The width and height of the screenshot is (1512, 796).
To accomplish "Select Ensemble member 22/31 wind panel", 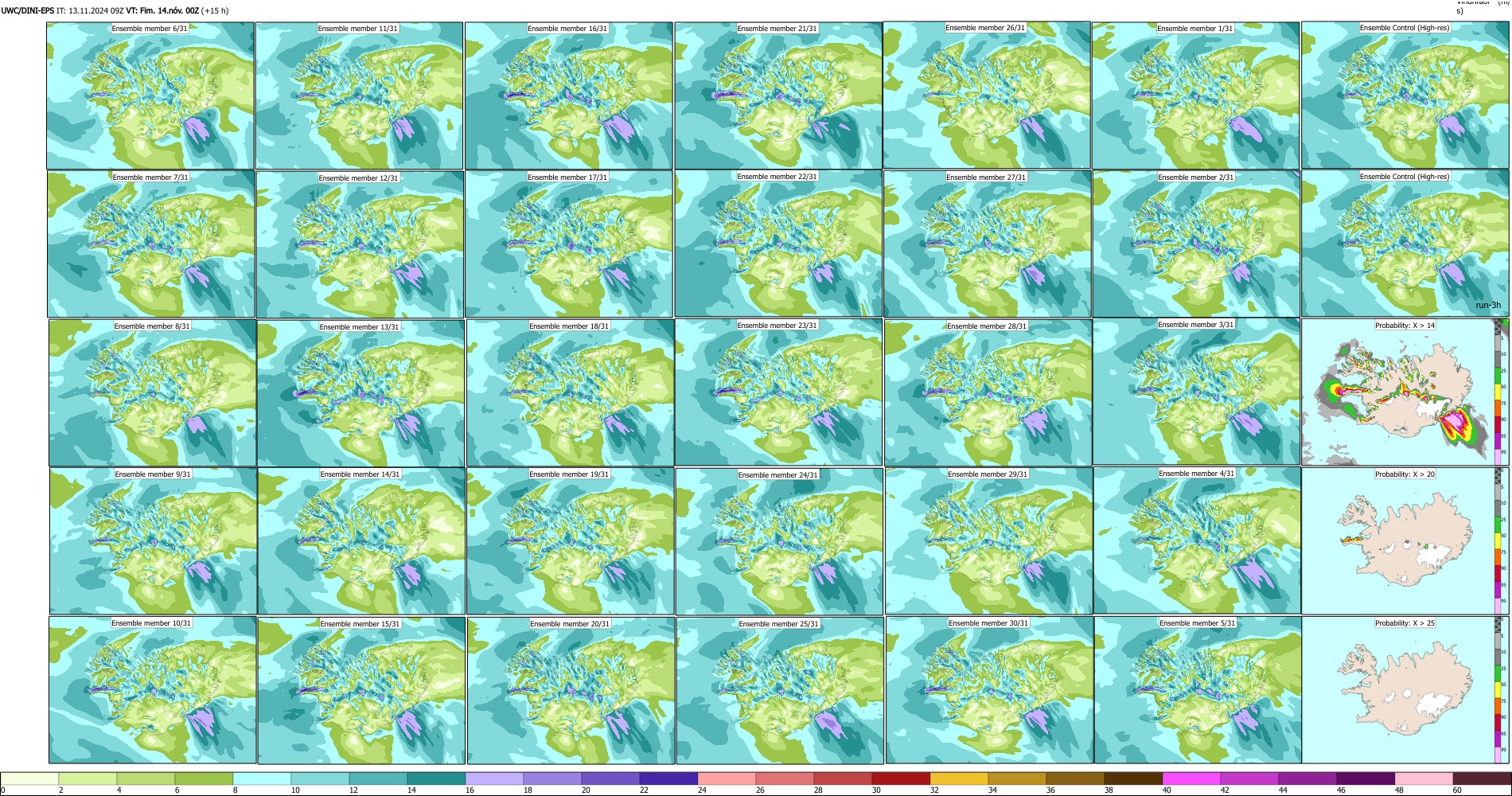I will click(778, 244).
